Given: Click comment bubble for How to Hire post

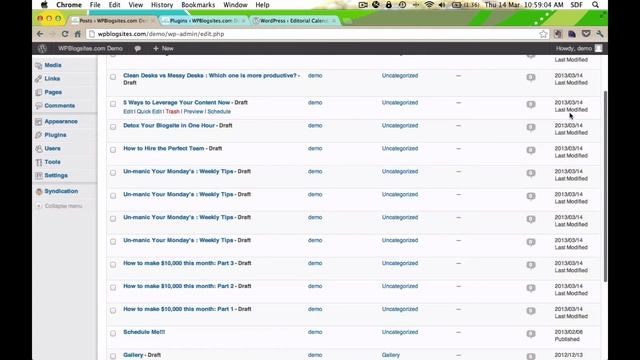Looking at the screenshot, I should [x=531, y=150].
